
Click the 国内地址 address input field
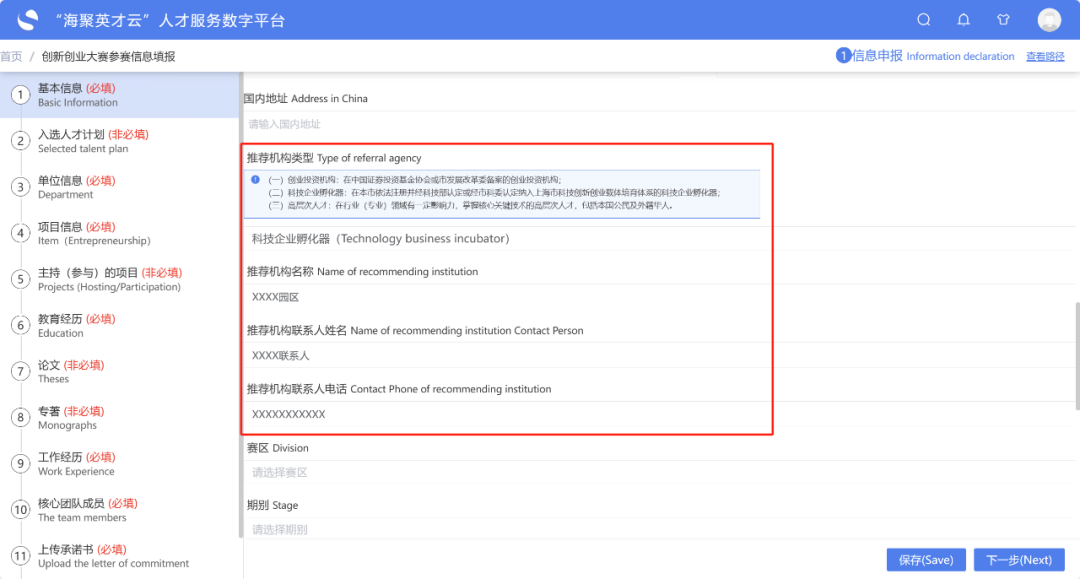(x=500, y=124)
